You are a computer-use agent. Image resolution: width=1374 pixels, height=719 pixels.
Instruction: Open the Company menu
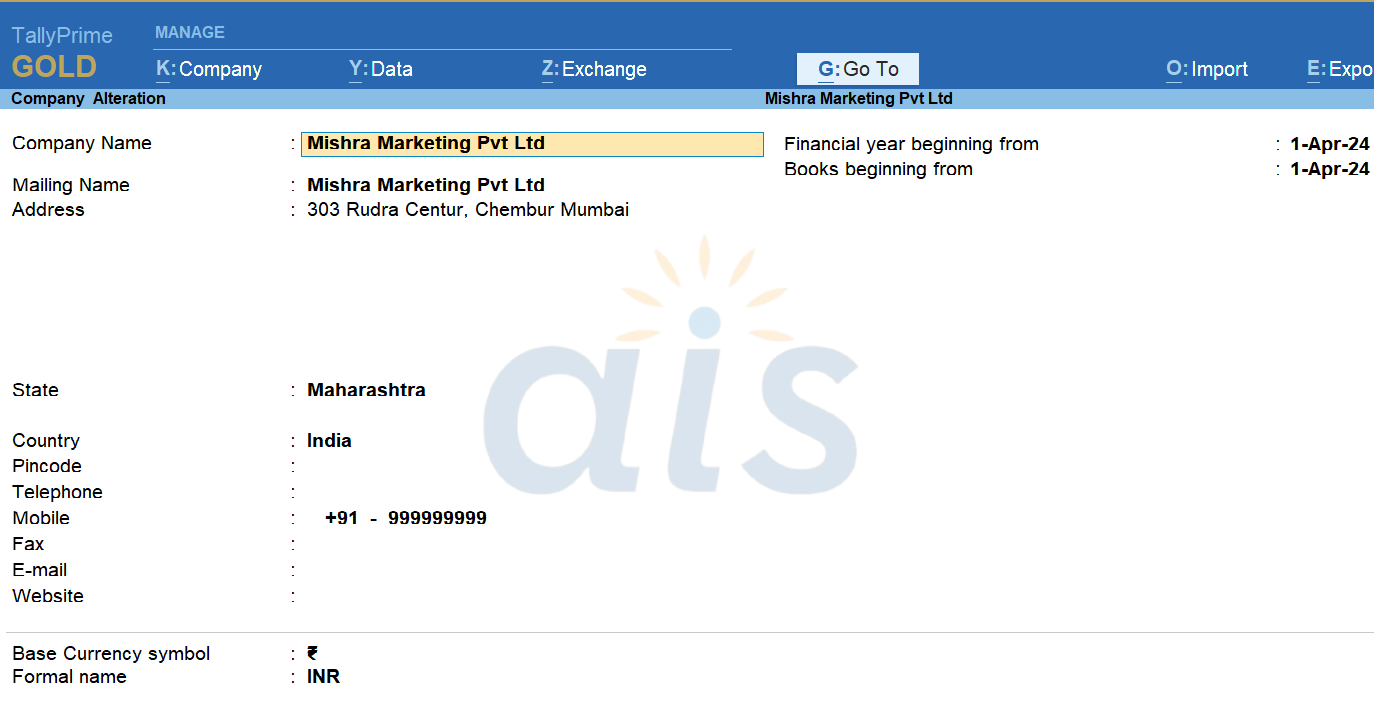(209, 69)
